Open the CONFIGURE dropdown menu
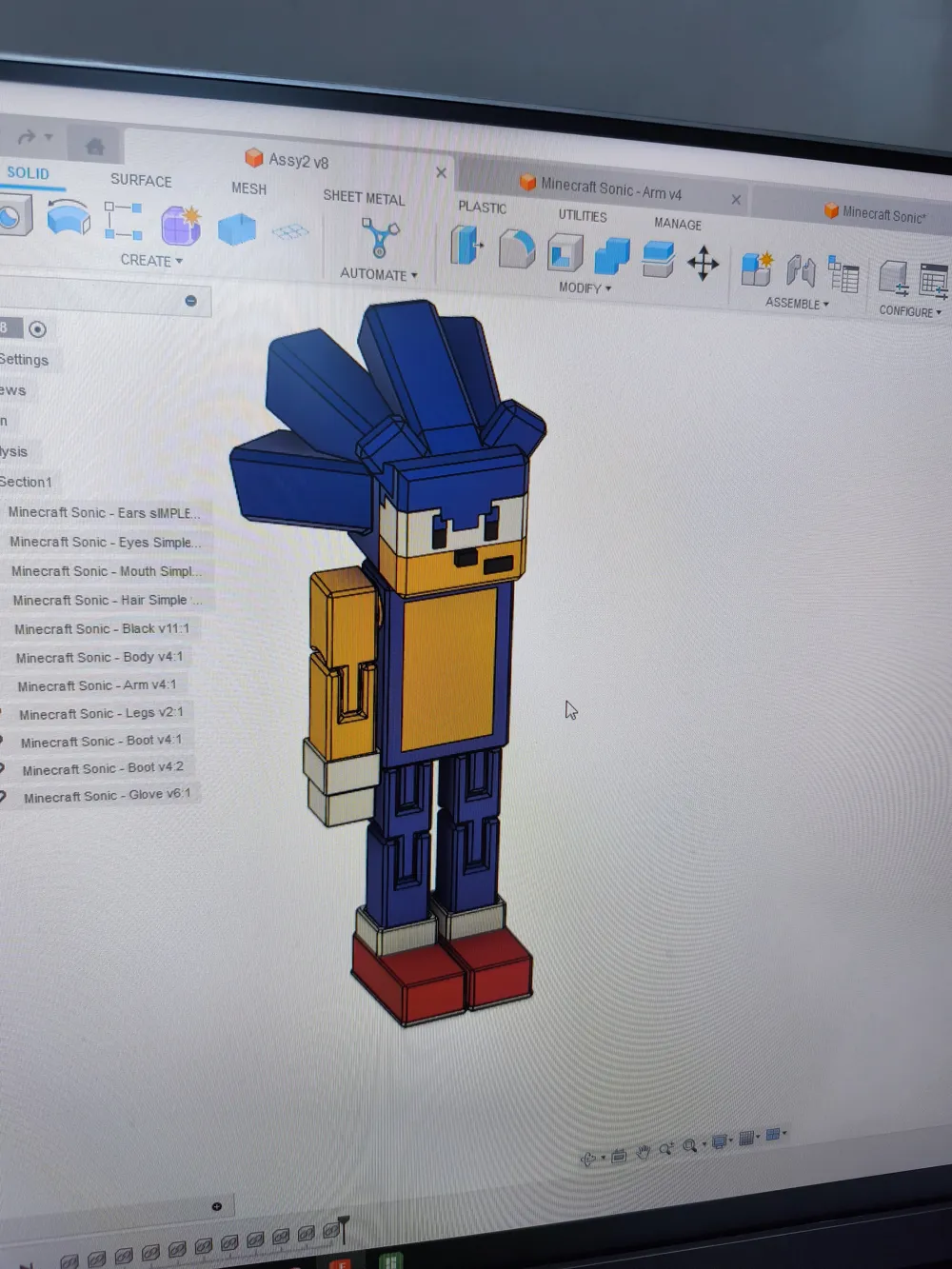Screen dimensions: 952x1269 910,311
